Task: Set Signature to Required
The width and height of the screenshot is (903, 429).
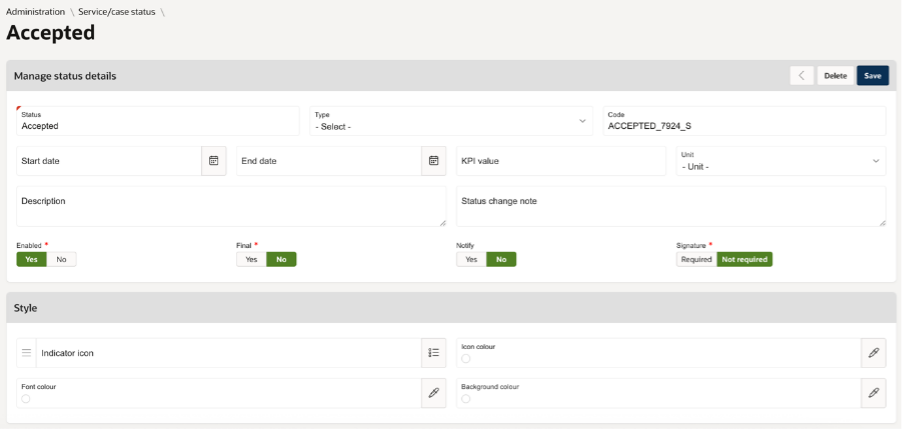Action: point(696,259)
